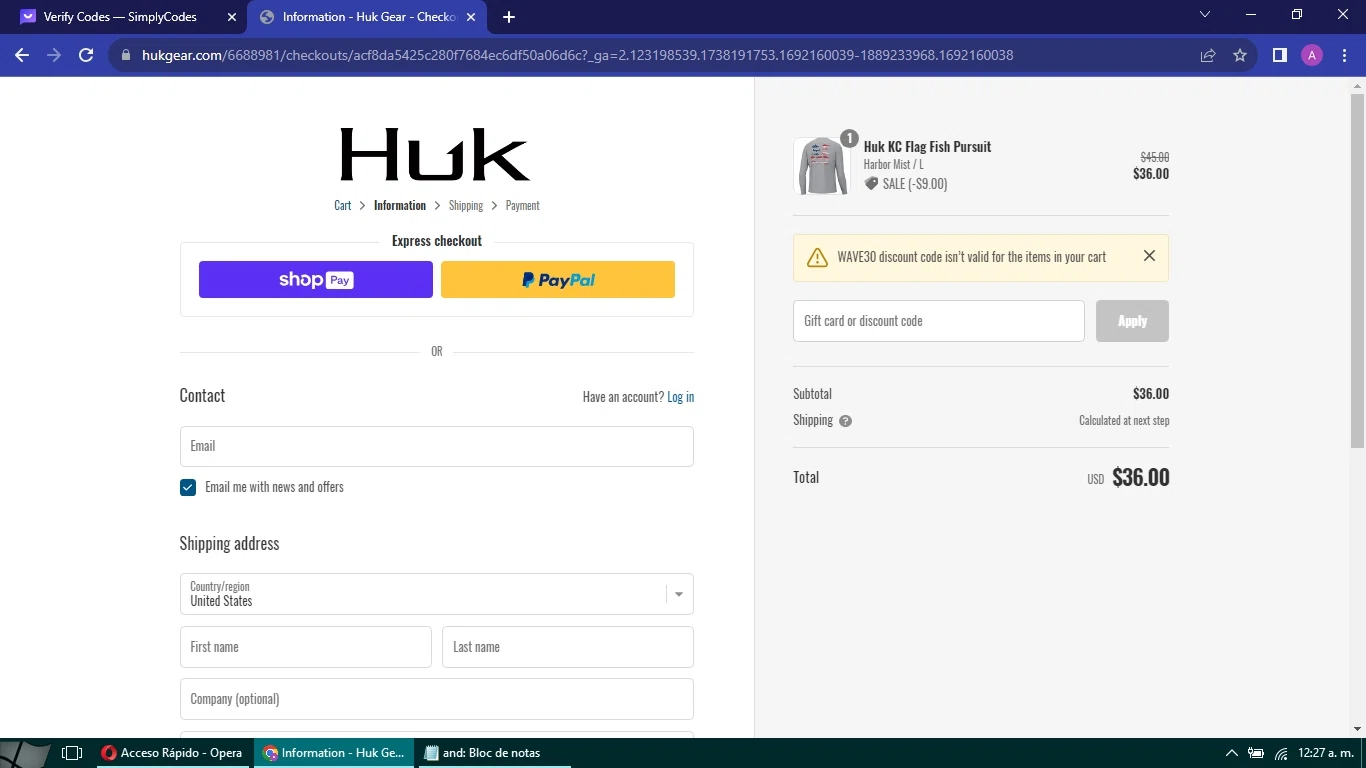
Task: Click the scrollbar down arrow
Action: (x=1357, y=728)
